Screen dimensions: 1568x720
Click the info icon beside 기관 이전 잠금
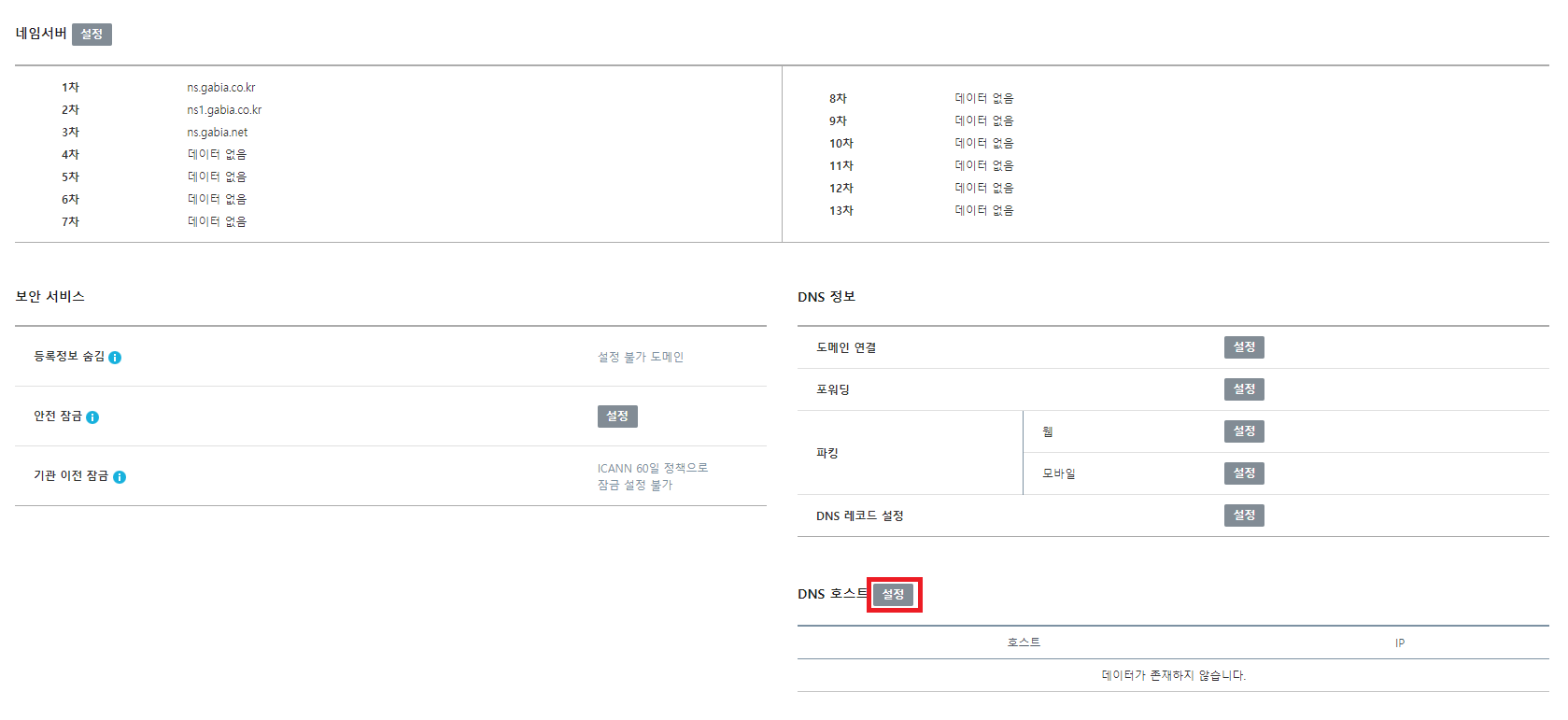coord(120,477)
